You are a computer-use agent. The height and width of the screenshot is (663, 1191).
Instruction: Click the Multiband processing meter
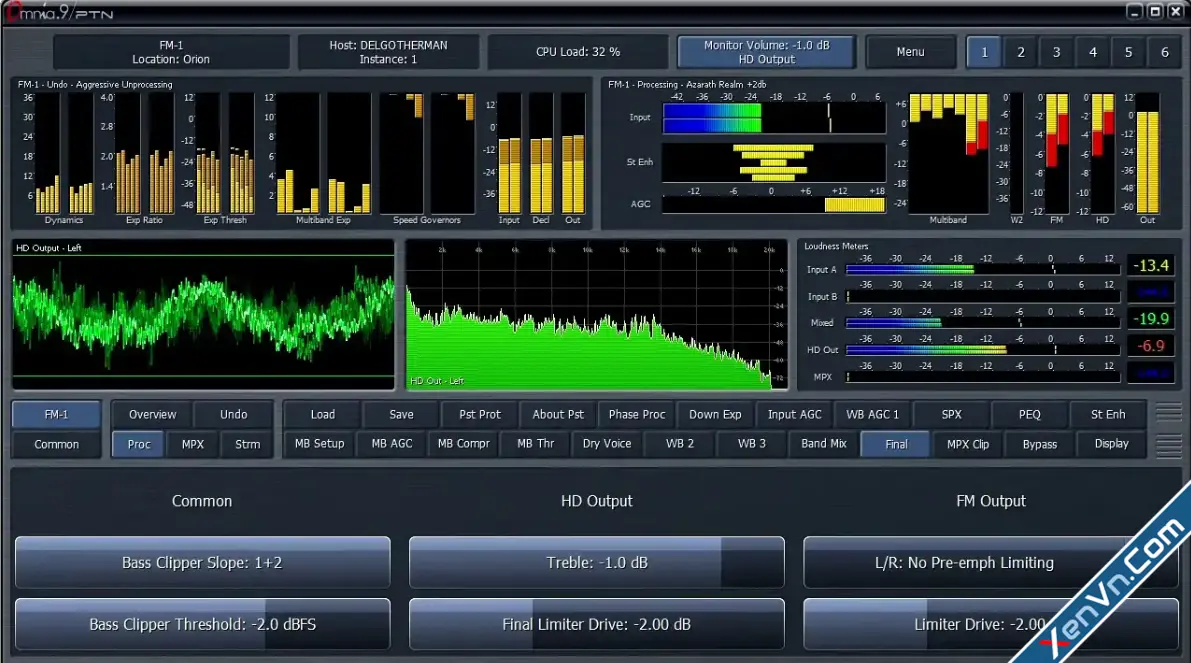[949, 153]
